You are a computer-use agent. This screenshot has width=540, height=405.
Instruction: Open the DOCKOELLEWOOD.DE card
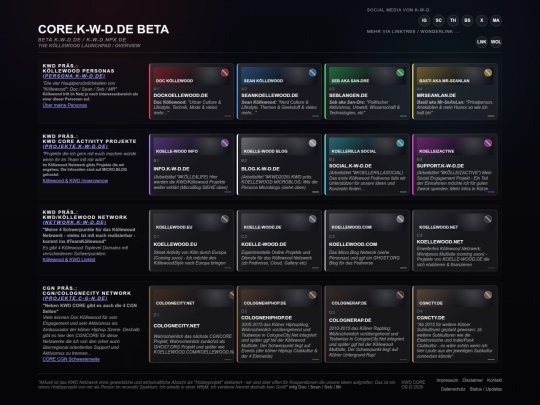191,91
